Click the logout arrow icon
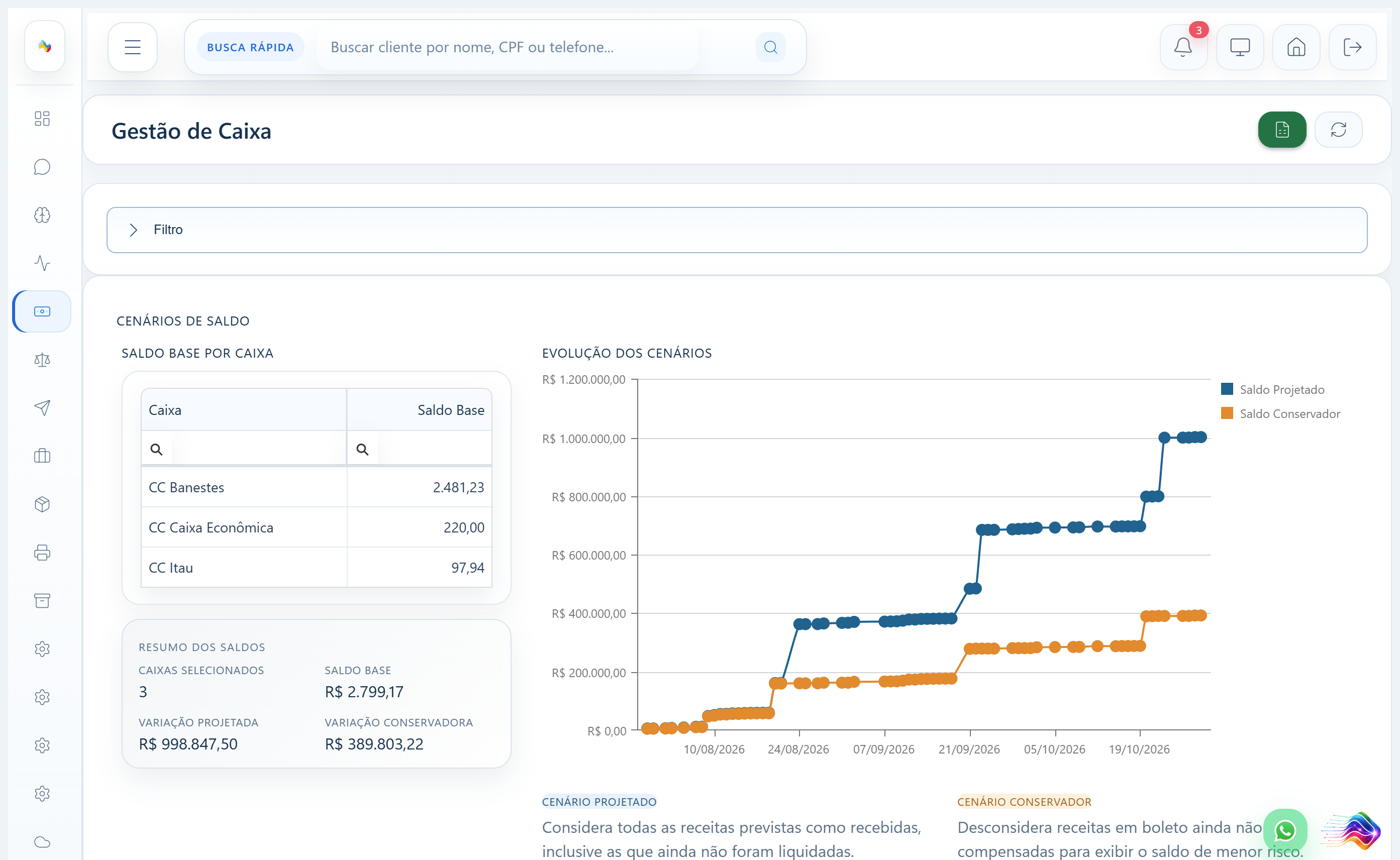Viewport: 1400px width, 860px height. tap(1352, 47)
